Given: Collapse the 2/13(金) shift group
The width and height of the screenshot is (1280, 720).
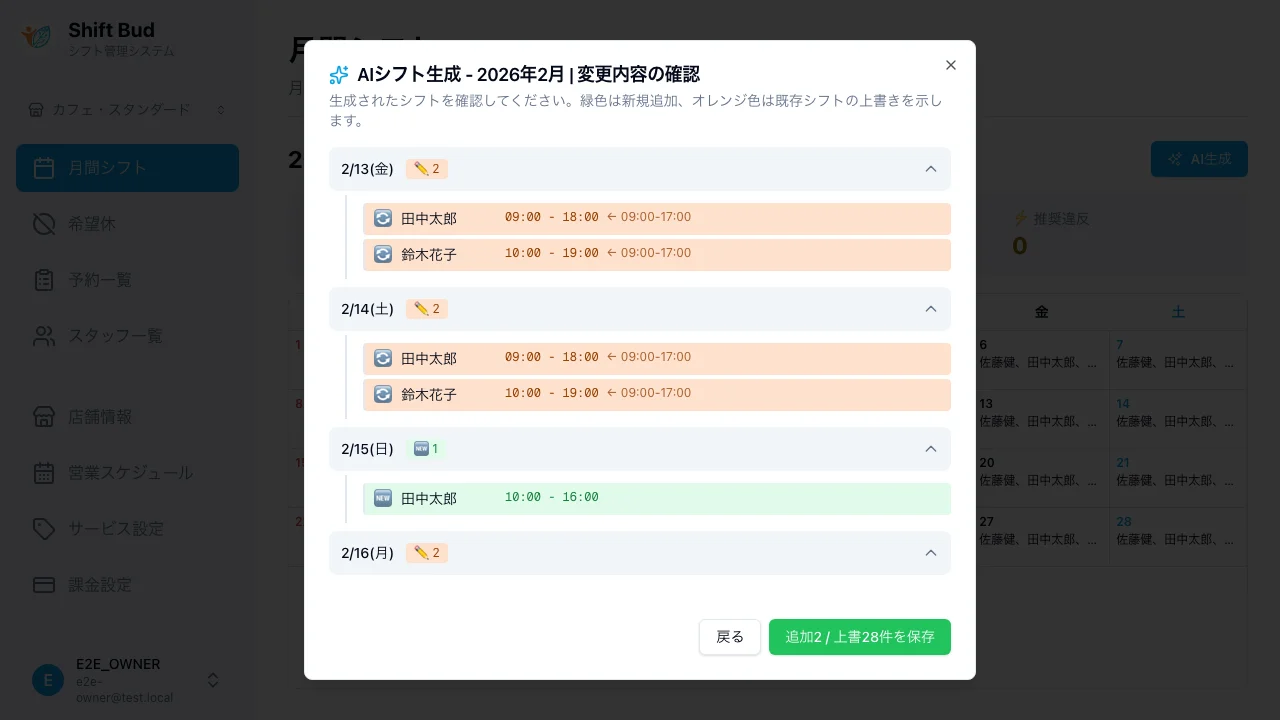Looking at the screenshot, I should coord(930,169).
